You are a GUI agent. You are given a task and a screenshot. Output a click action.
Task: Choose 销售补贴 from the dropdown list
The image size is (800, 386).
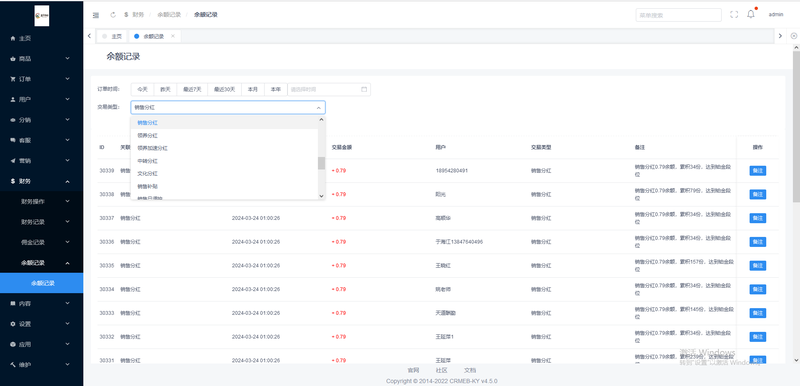(224, 187)
